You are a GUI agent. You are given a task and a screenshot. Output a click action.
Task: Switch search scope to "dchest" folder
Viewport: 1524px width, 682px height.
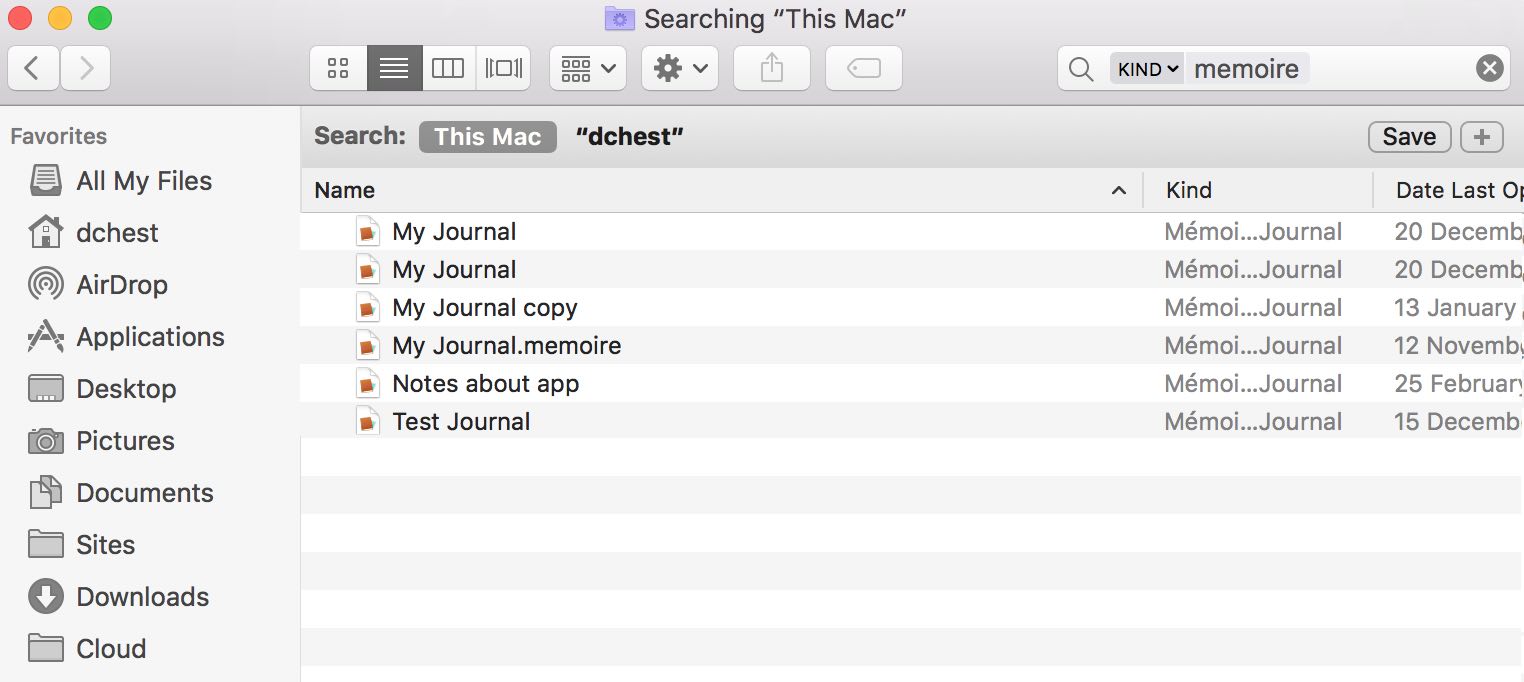[x=629, y=137]
